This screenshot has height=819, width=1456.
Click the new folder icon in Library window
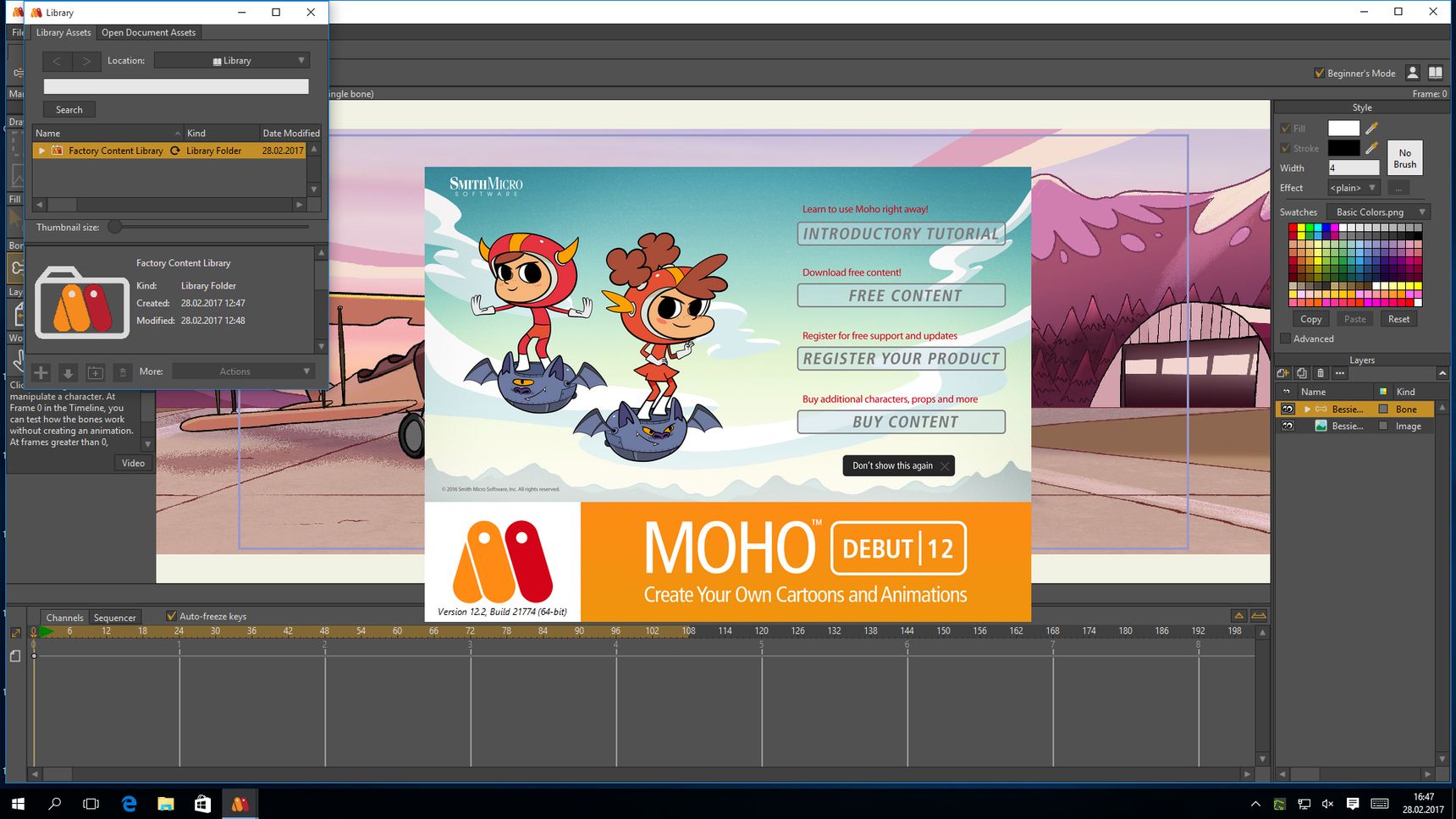click(96, 372)
